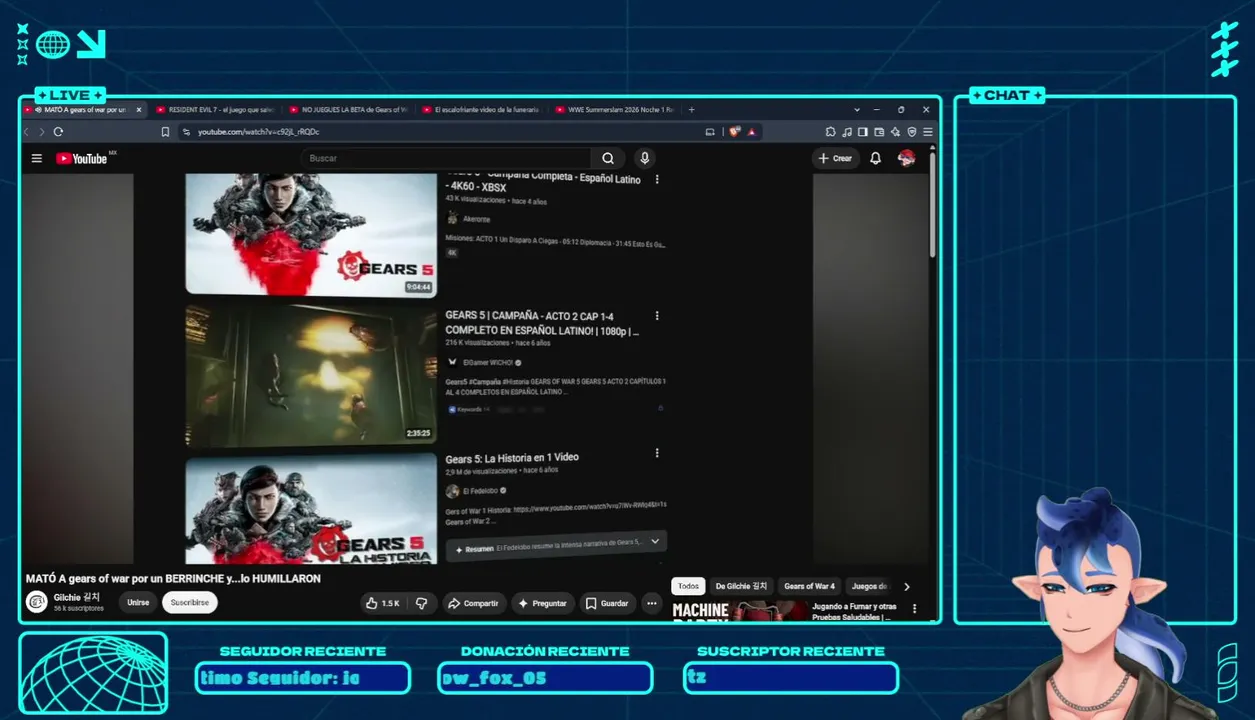Open options for GEARS 5 ACTO 2 video
This screenshot has width=1255, height=720.
[x=657, y=316]
